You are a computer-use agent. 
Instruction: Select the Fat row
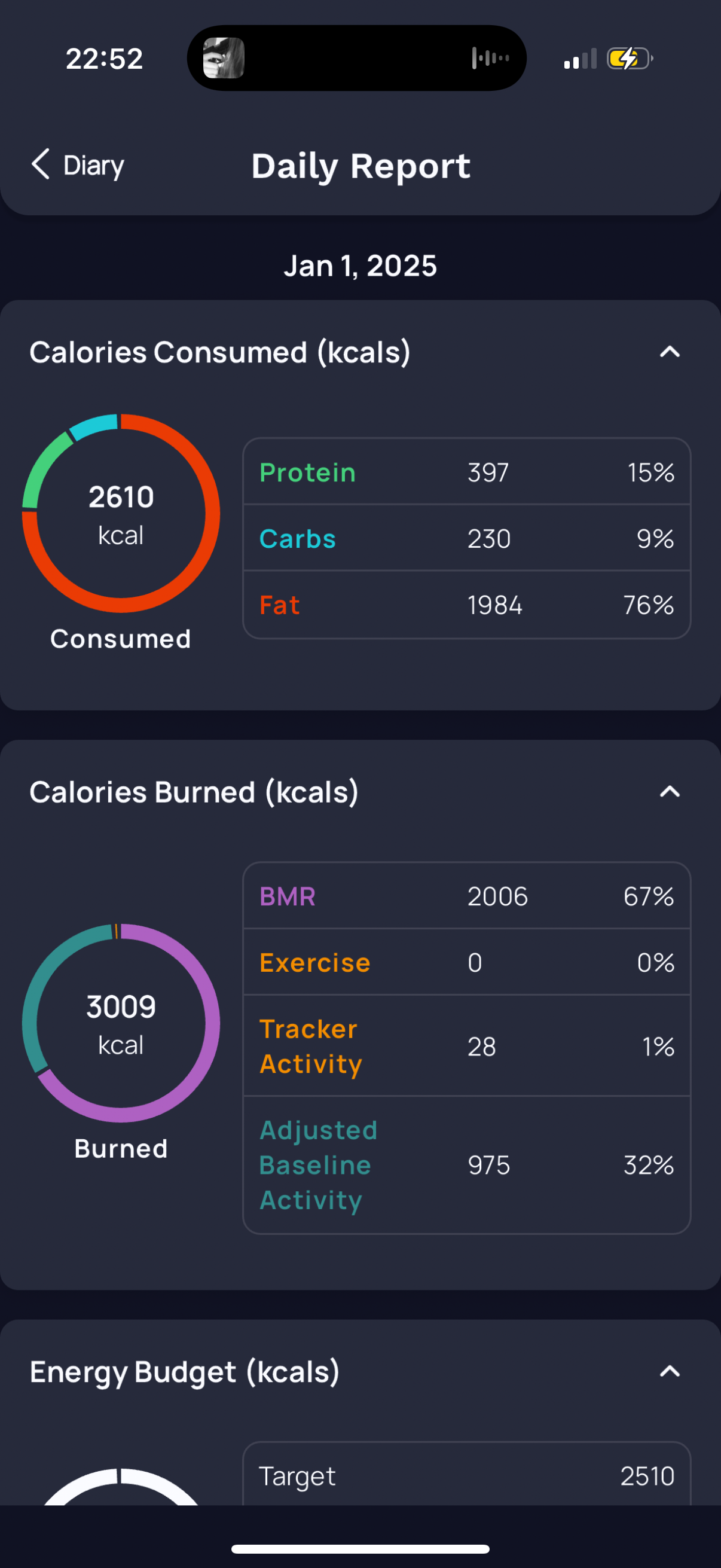466,605
